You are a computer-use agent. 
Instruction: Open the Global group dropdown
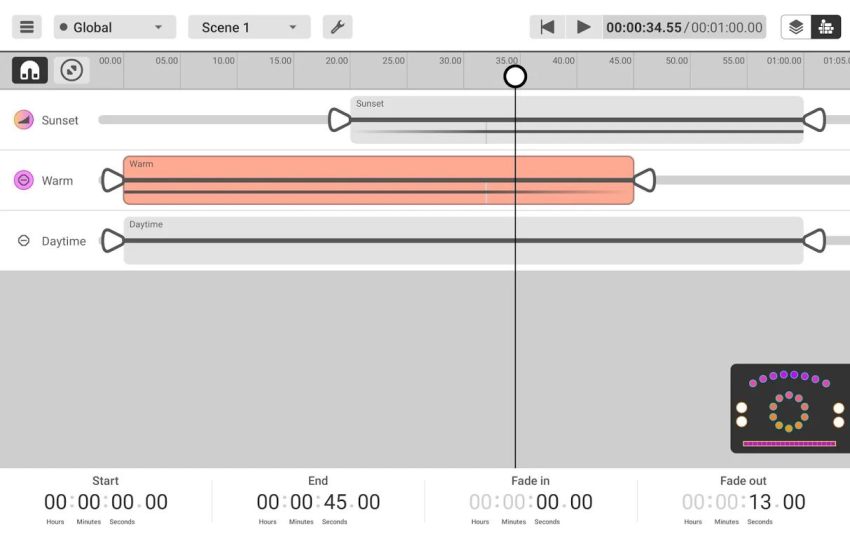click(x=114, y=27)
